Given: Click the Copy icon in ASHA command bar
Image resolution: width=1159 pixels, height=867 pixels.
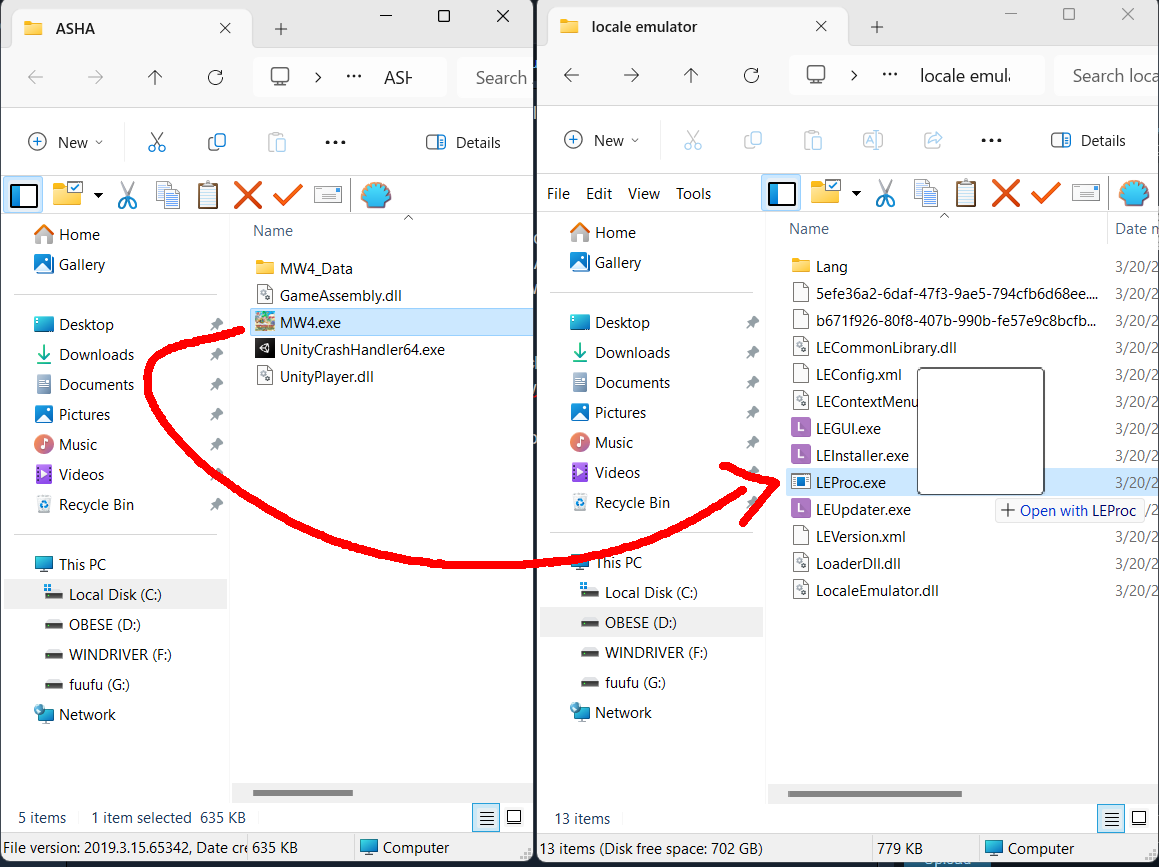Looking at the screenshot, I should [x=217, y=142].
